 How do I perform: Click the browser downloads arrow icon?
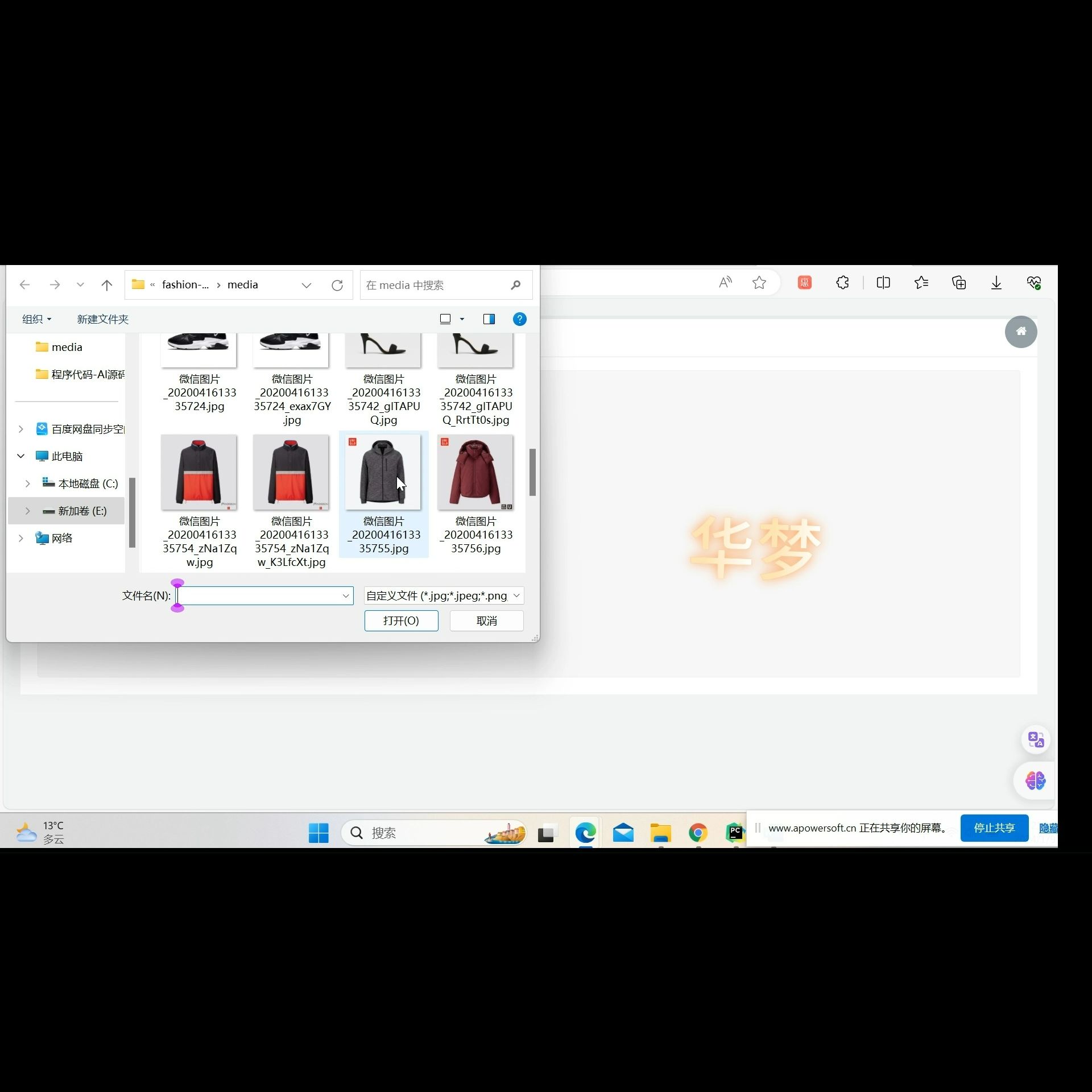click(996, 283)
